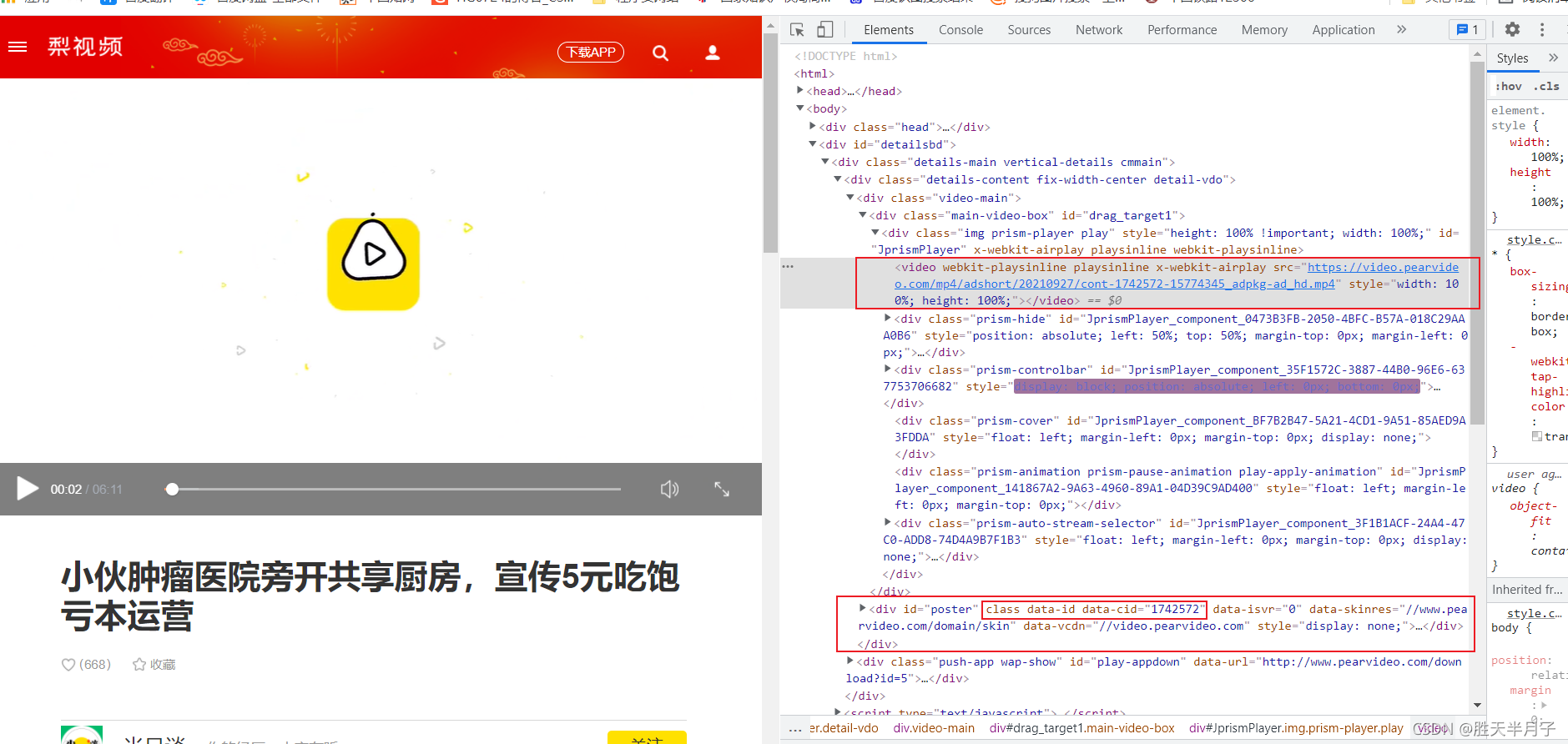Select div.video-main in the breadcrumb
Viewport: 1568px width, 744px height.
pyautogui.click(x=934, y=728)
